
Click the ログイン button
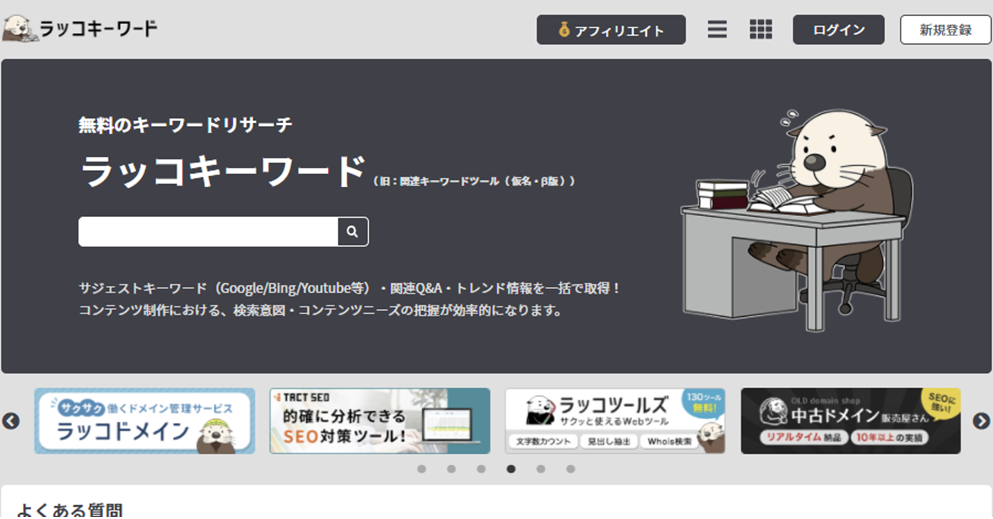pos(838,30)
